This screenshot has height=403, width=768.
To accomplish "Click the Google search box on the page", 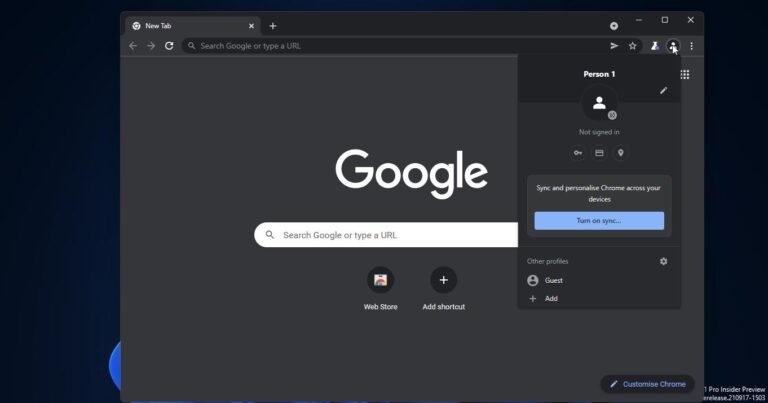I will click(386, 235).
